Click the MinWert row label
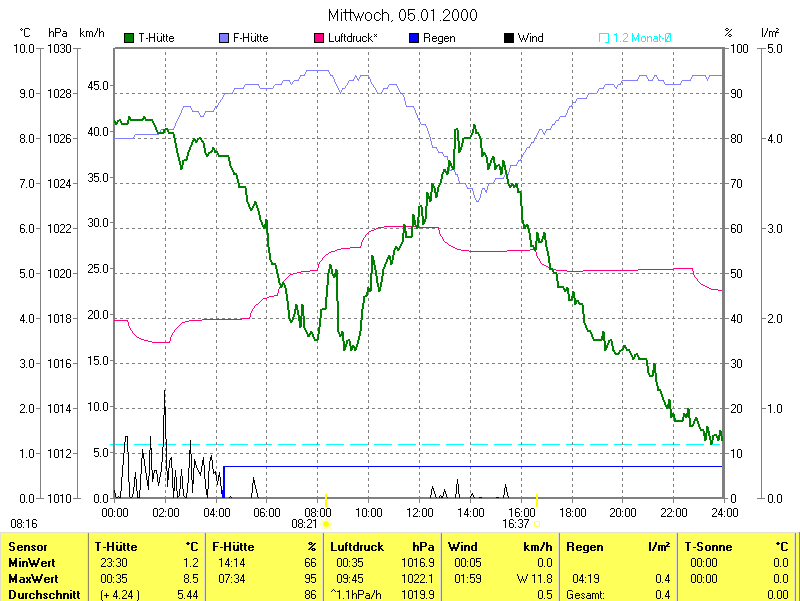The image size is (800, 601). (x=32, y=563)
